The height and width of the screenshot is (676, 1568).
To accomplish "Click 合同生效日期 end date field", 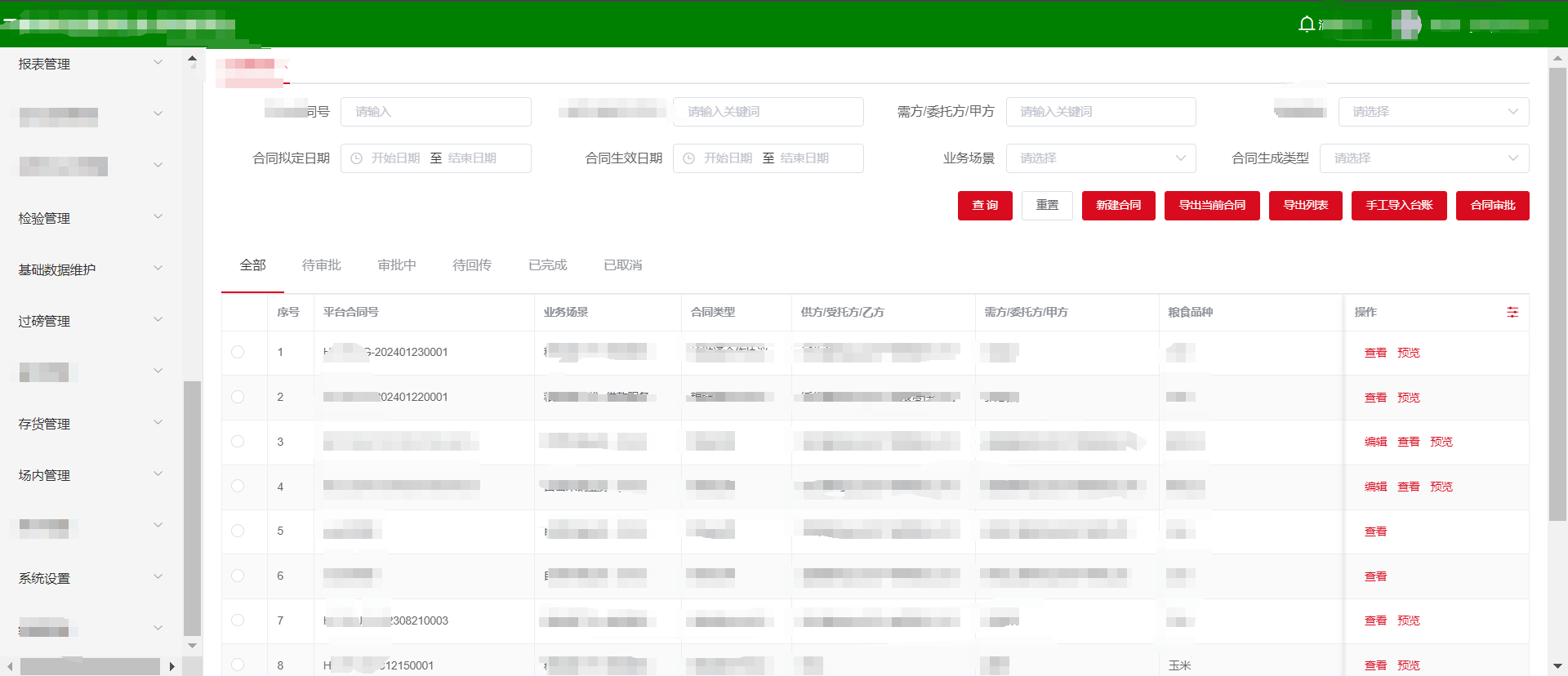I will tap(804, 158).
